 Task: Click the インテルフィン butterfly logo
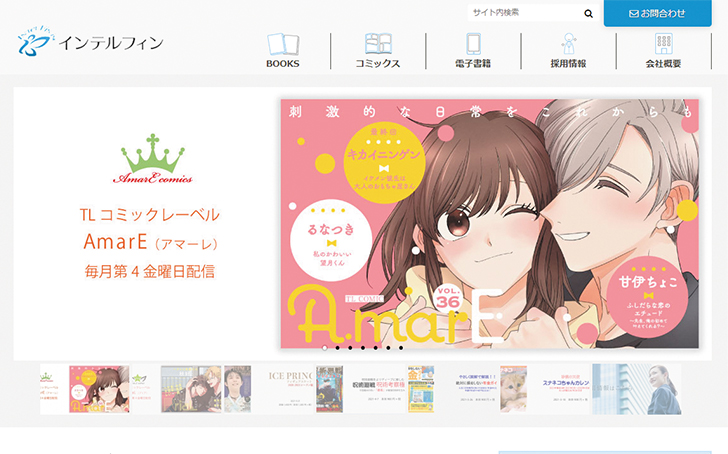pos(35,41)
